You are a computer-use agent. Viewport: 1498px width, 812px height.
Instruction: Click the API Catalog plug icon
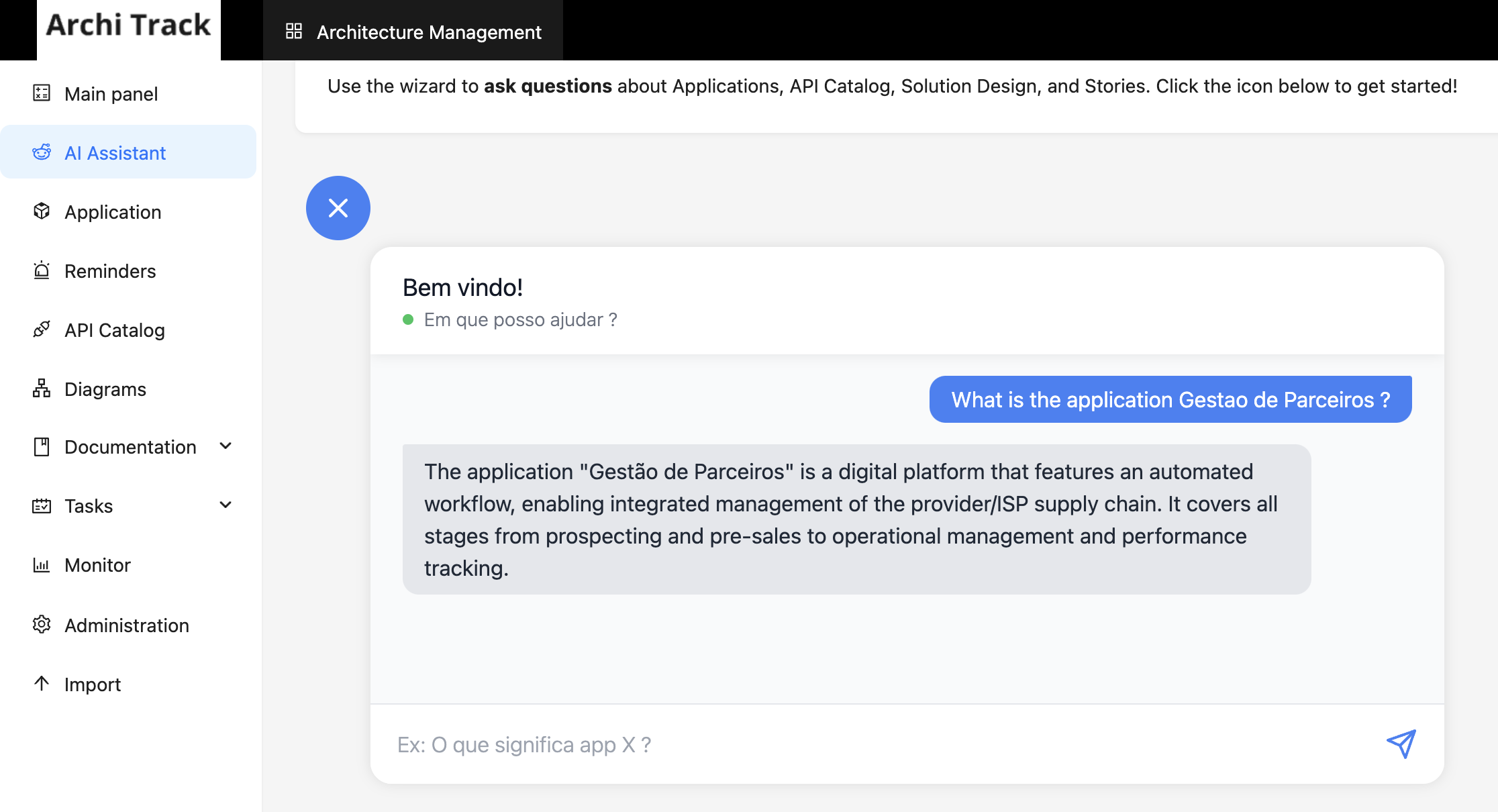pos(42,329)
